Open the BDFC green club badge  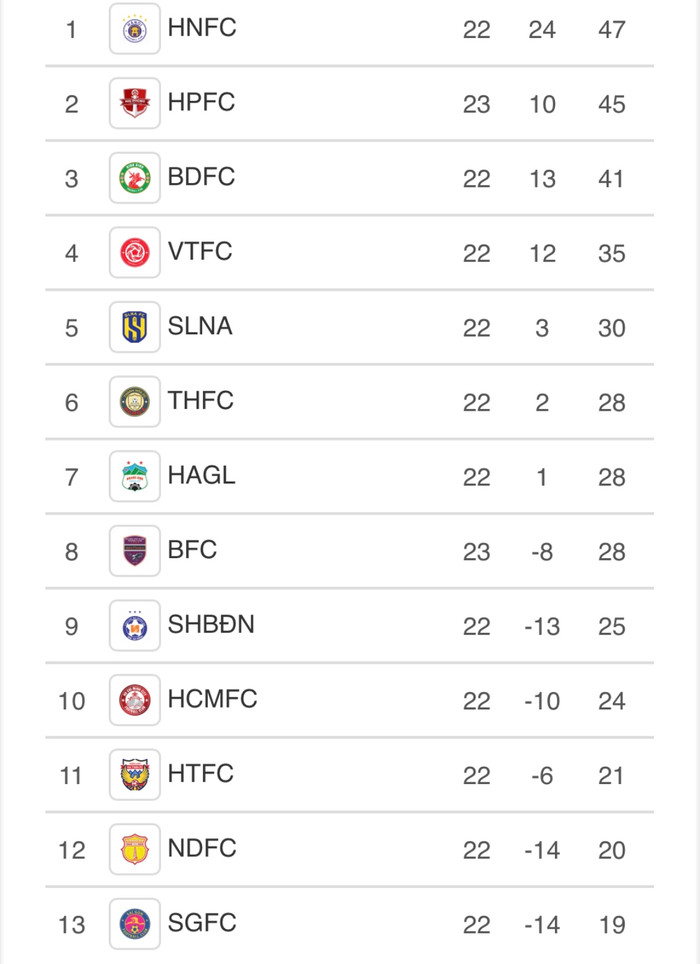134,178
